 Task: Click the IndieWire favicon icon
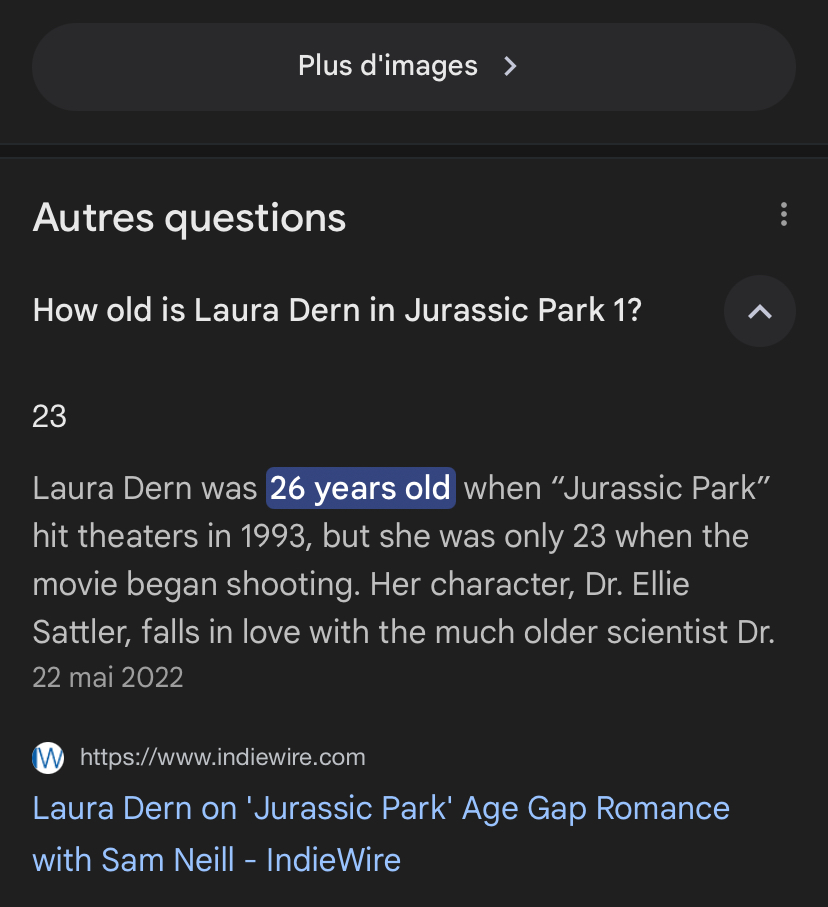tap(48, 757)
